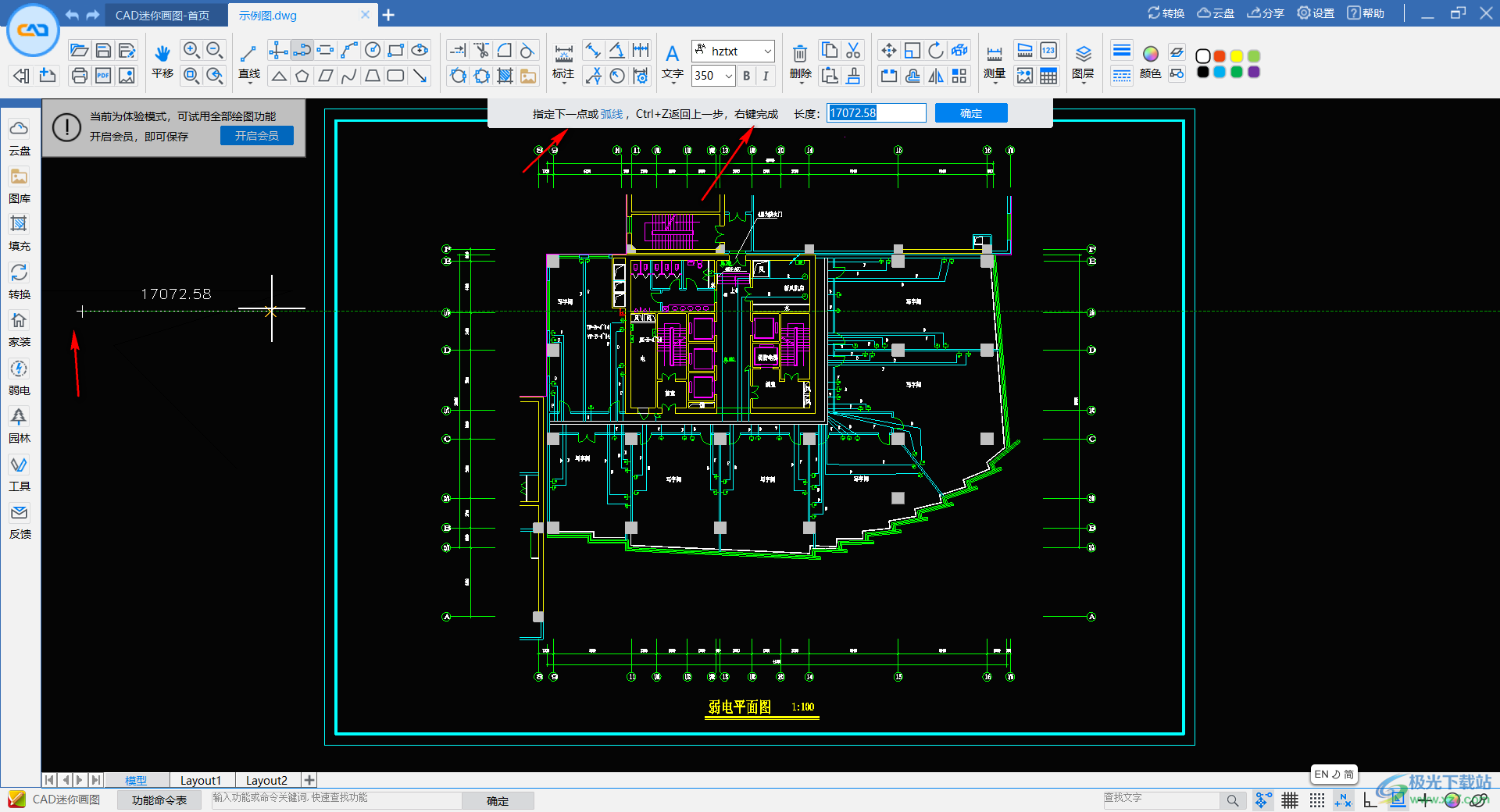Select the spline curve tool
The height and width of the screenshot is (812, 1500).
pyautogui.click(x=349, y=76)
